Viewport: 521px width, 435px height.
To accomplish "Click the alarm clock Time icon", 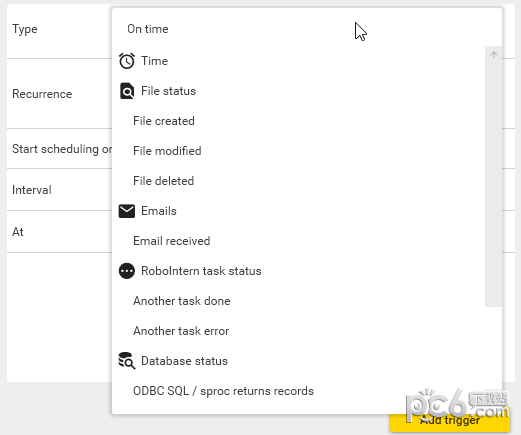I will [127, 61].
